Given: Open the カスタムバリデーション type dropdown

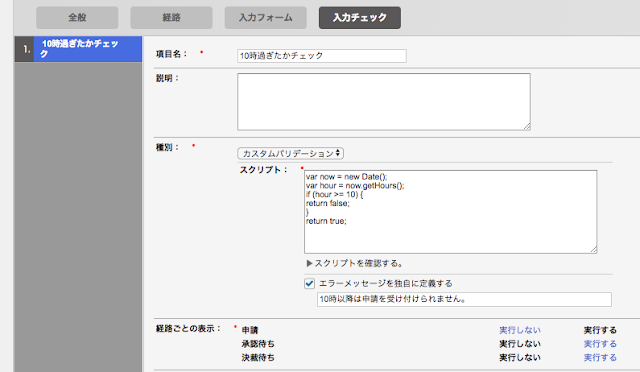Looking at the screenshot, I should (x=290, y=154).
